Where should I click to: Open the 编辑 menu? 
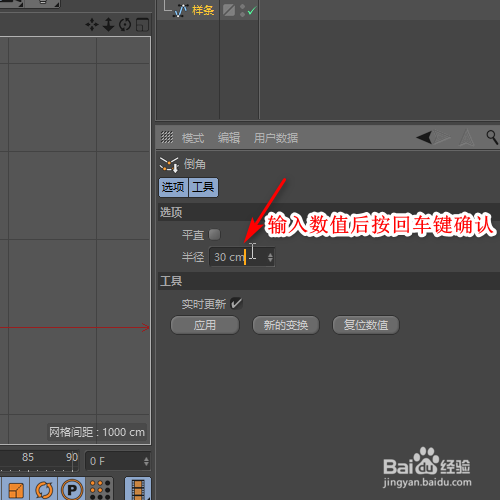point(229,138)
